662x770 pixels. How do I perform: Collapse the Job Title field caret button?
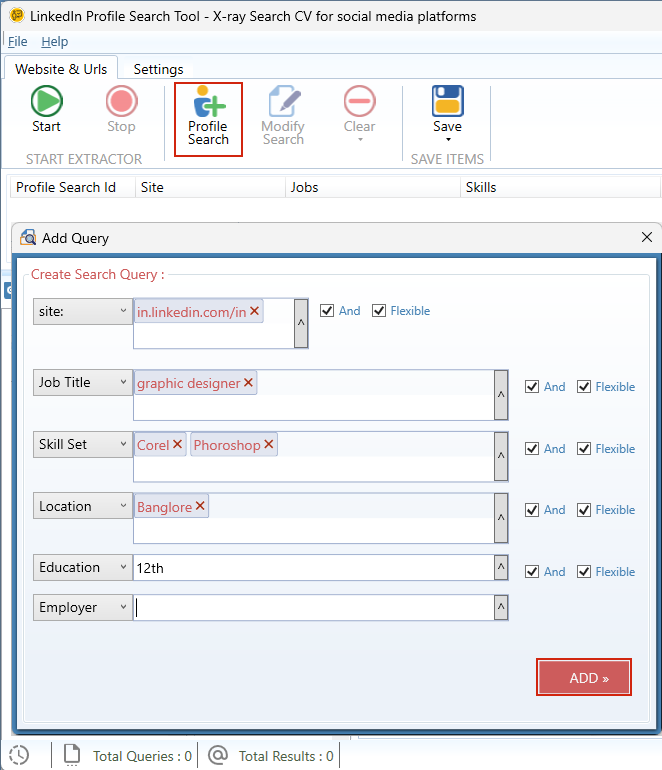(x=501, y=395)
